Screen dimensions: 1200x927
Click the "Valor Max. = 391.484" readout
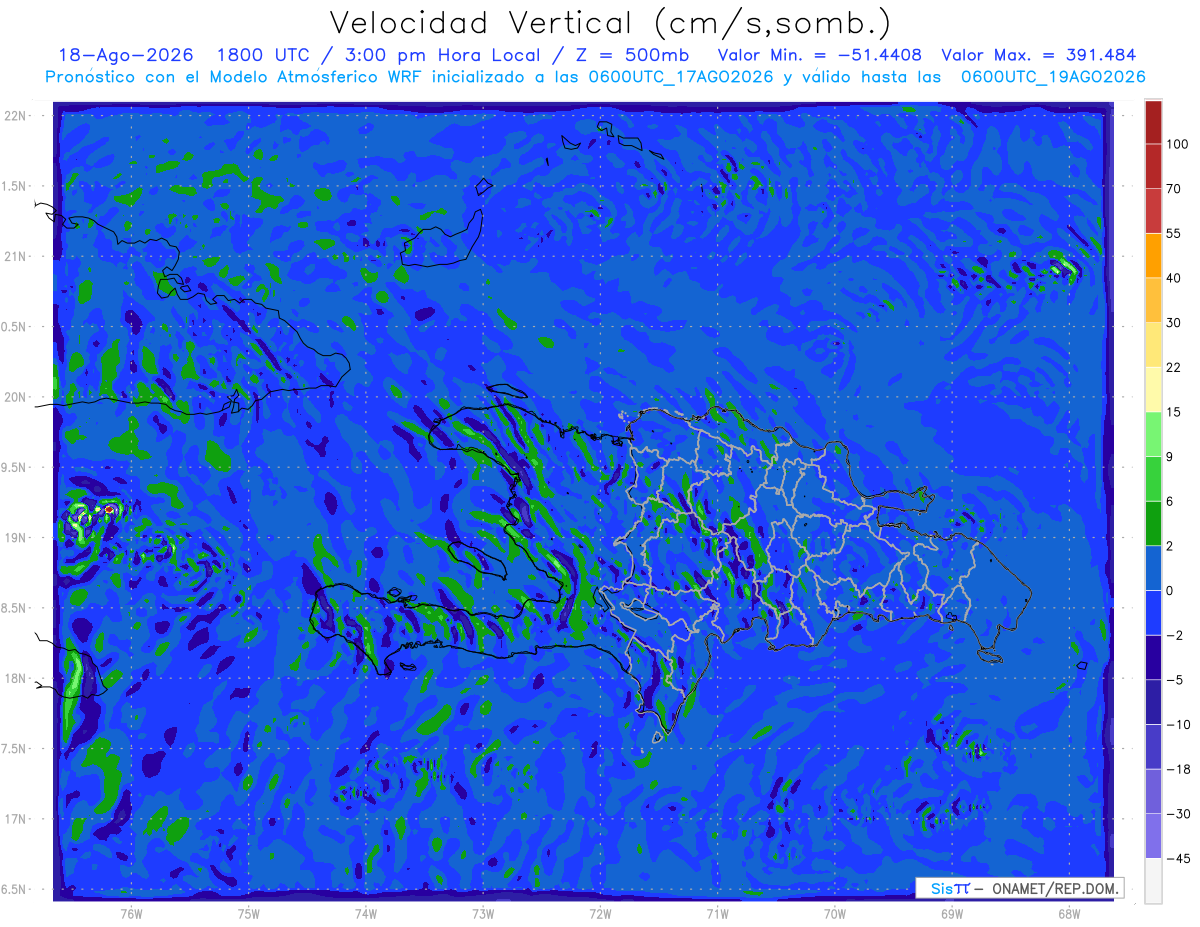click(1039, 55)
